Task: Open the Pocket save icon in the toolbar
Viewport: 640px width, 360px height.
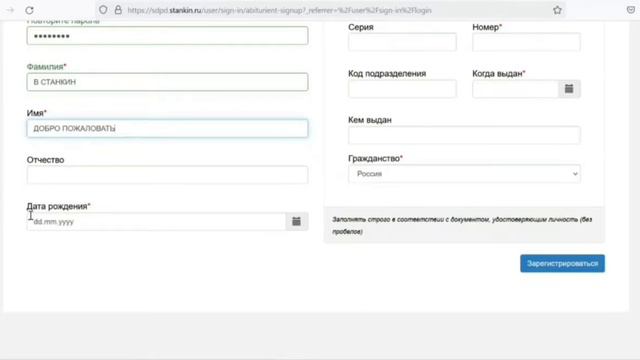Action: click(631, 10)
